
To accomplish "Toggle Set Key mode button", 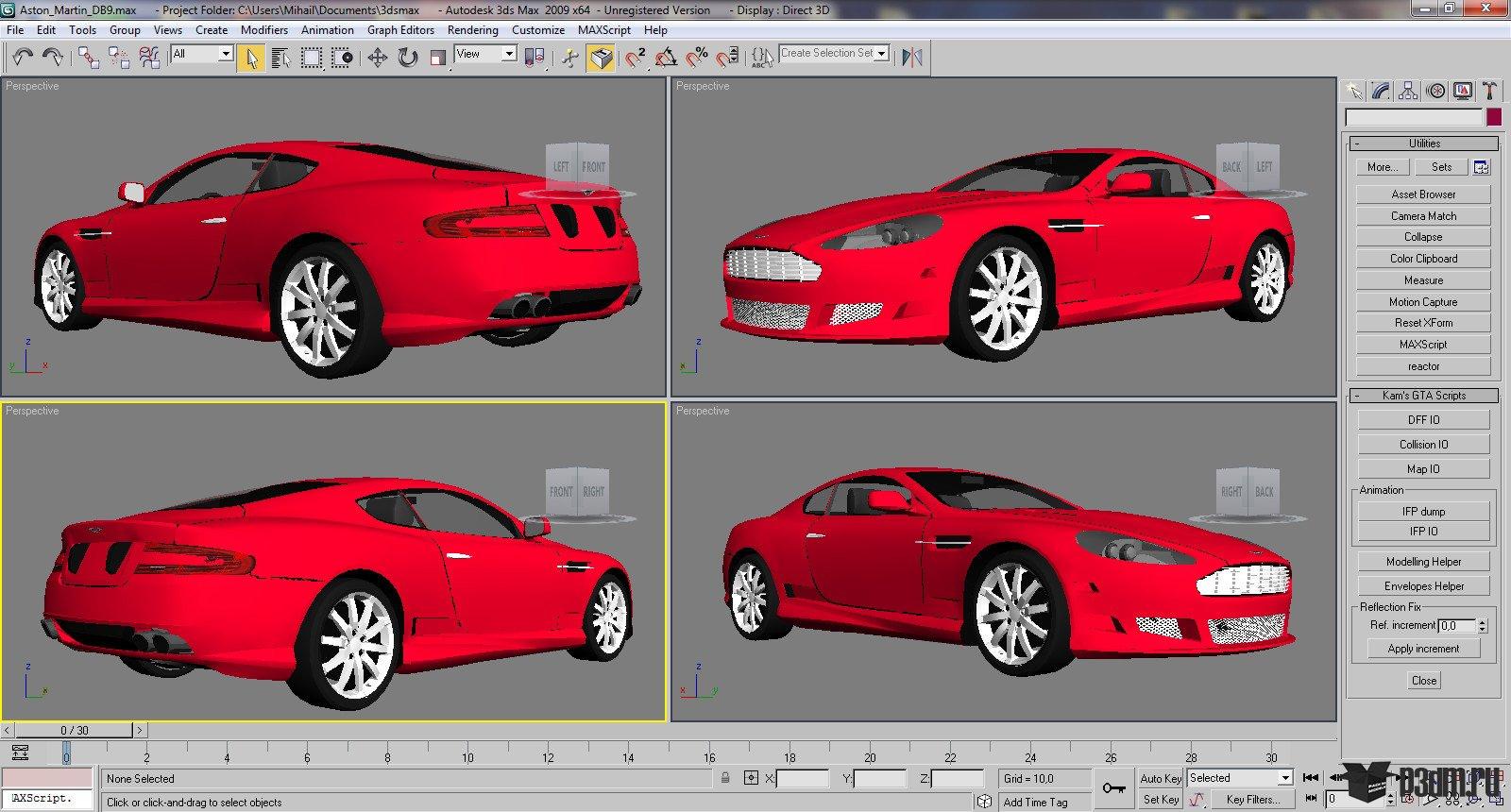I will [1160, 799].
